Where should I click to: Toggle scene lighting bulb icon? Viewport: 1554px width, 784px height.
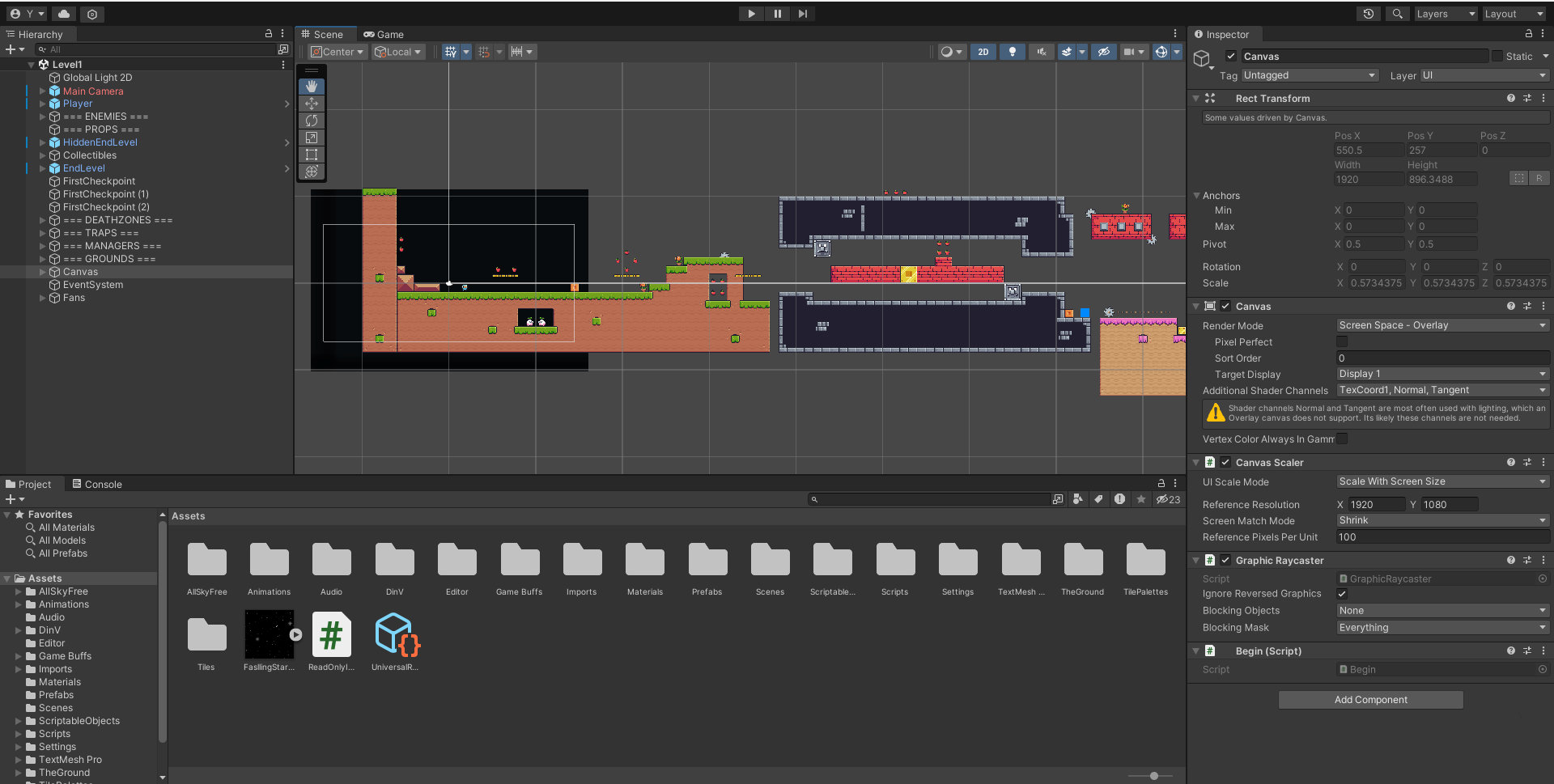[x=1012, y=52]
